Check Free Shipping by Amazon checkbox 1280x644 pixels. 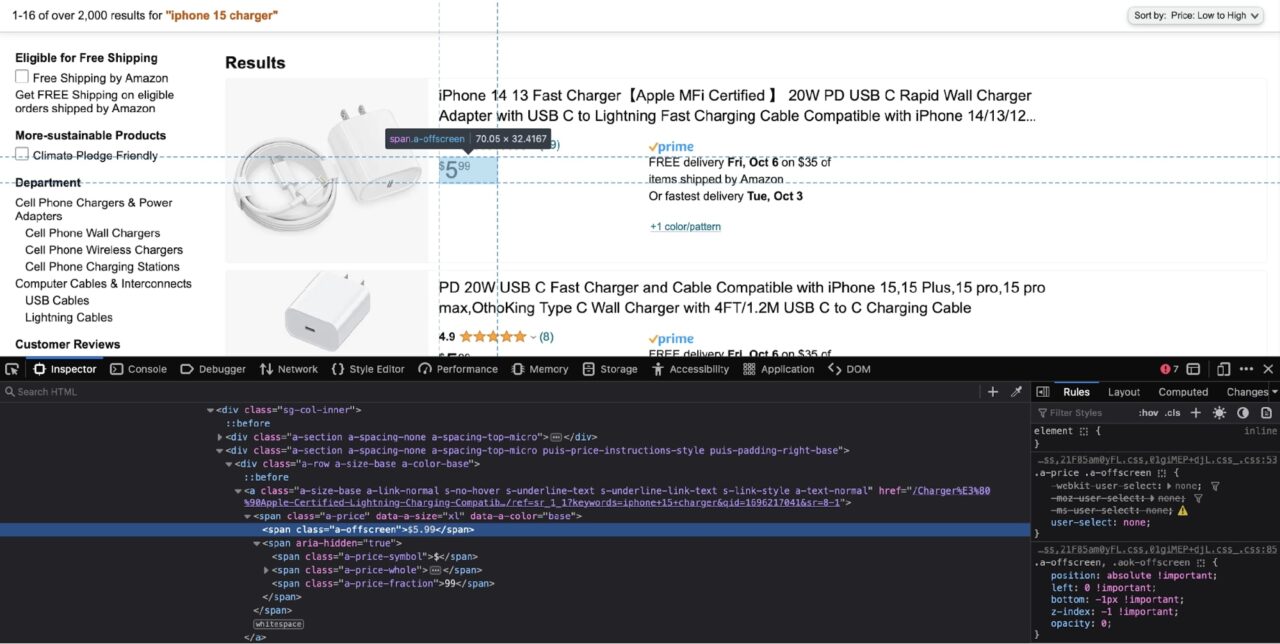[x=22, y=77]
